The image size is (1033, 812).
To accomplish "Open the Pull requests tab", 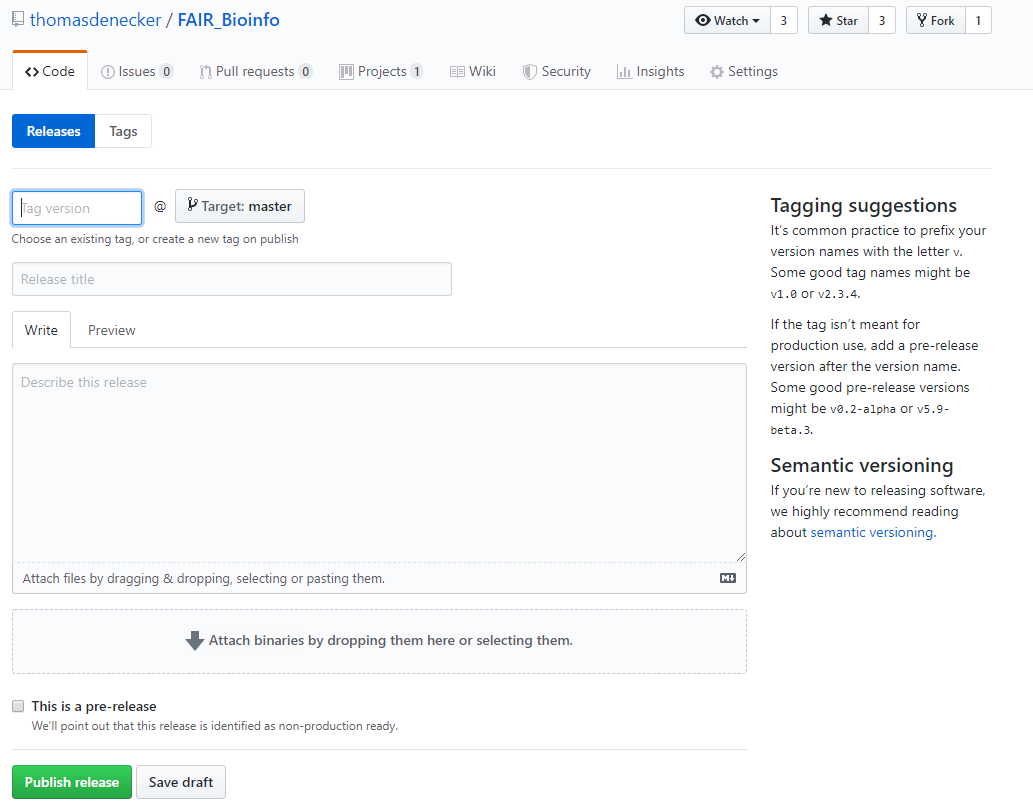I will pos(256,71).
